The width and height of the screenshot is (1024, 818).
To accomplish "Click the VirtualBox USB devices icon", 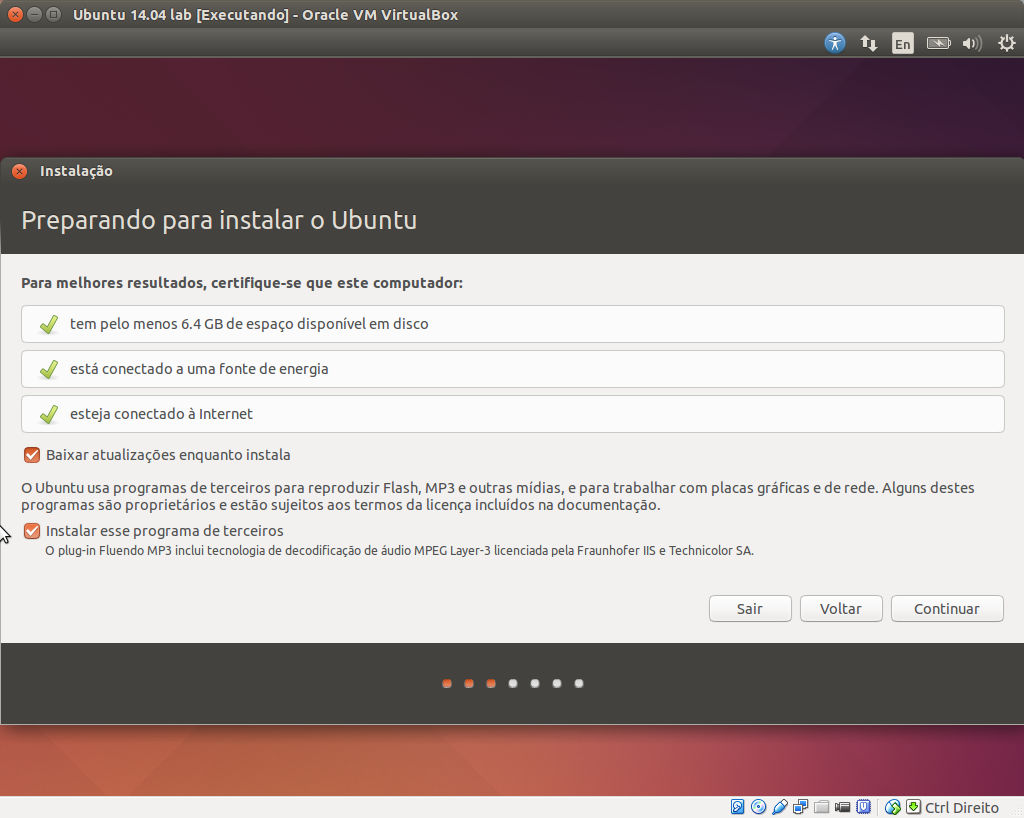I will tap(780, 807).
